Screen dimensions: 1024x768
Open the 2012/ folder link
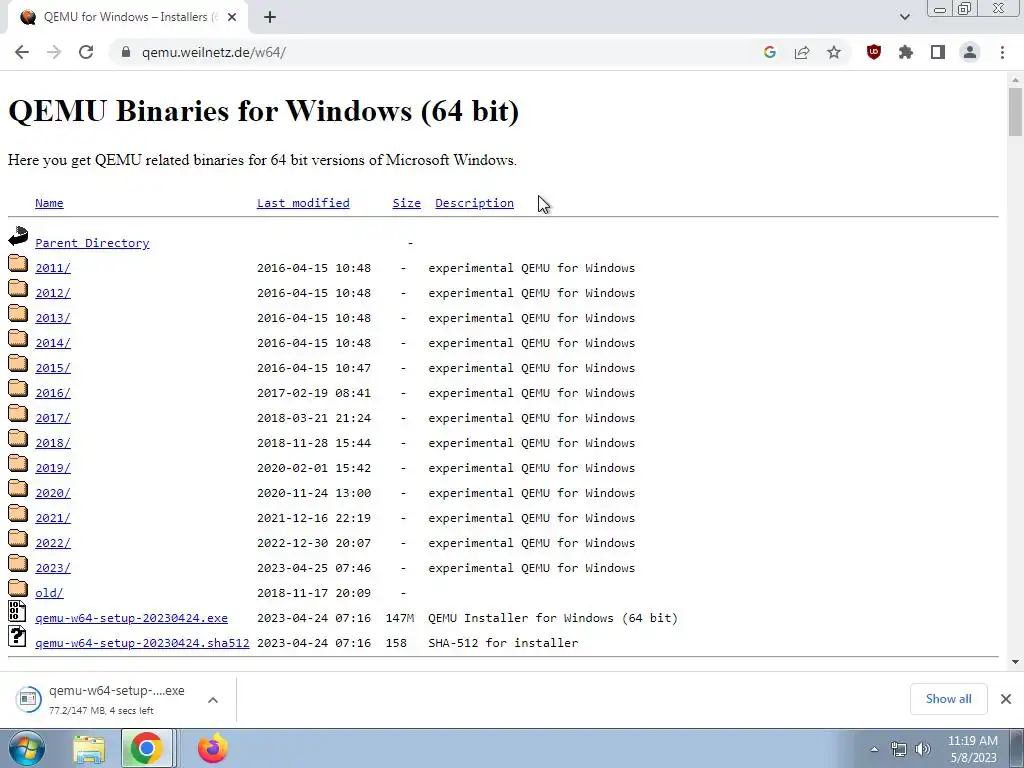[53, 293]
